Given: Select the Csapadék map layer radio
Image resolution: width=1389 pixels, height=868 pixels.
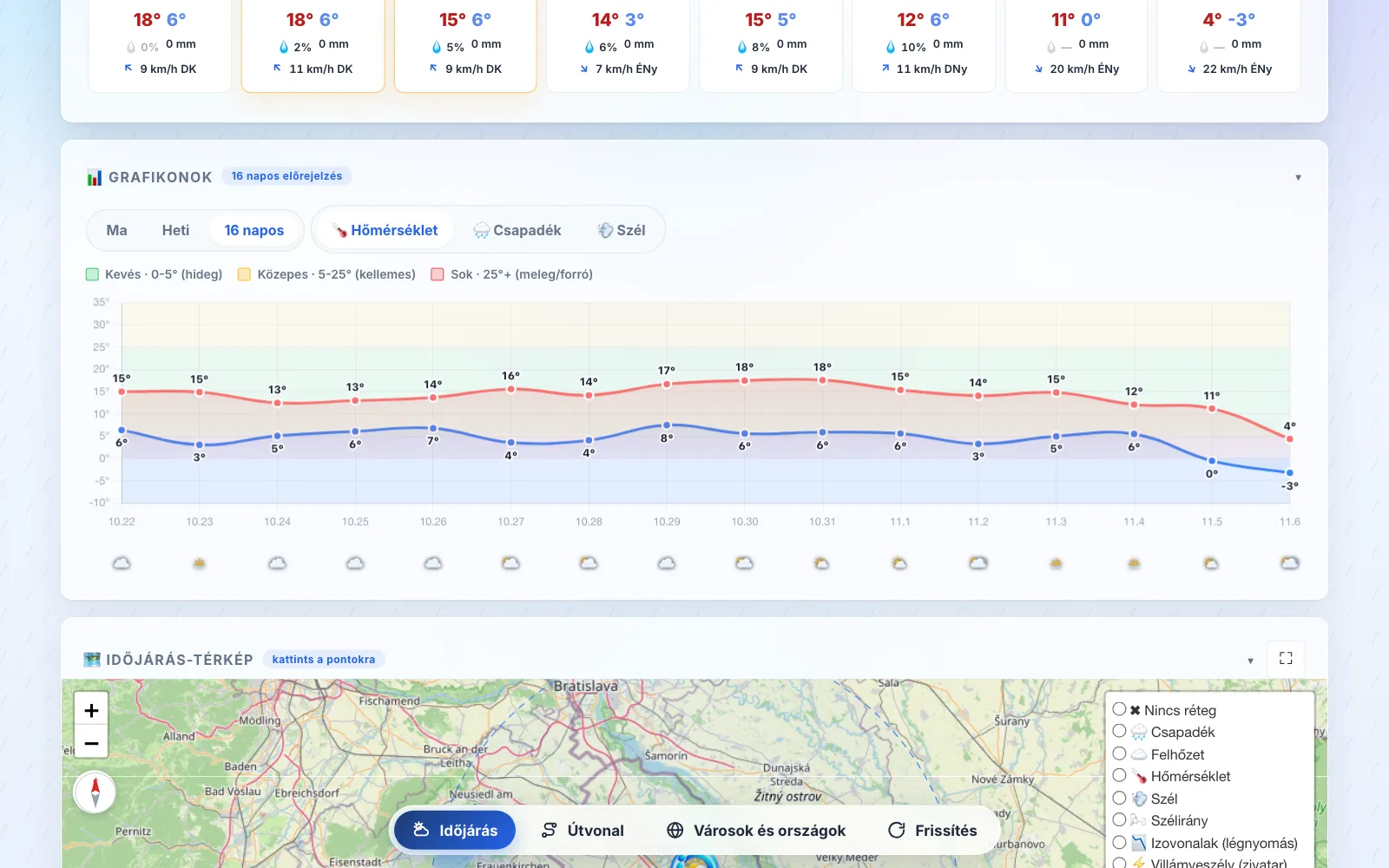Looking at the screenshot, I should 1120,732.
